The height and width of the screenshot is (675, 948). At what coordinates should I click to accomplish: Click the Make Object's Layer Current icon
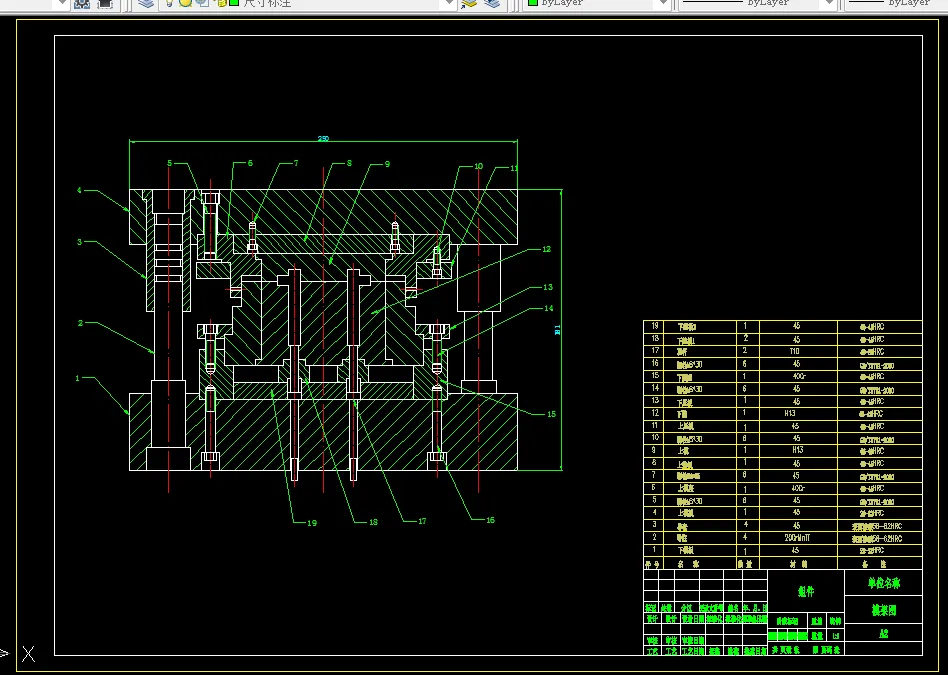coord(469,3)
